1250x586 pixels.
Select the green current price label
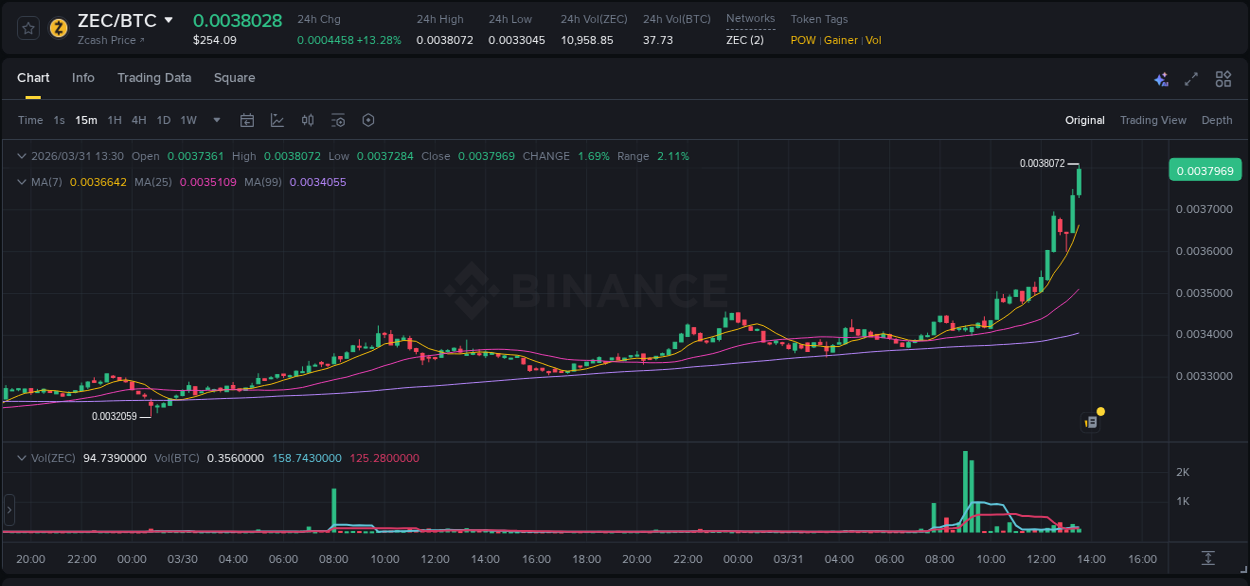click(1203, 170)
